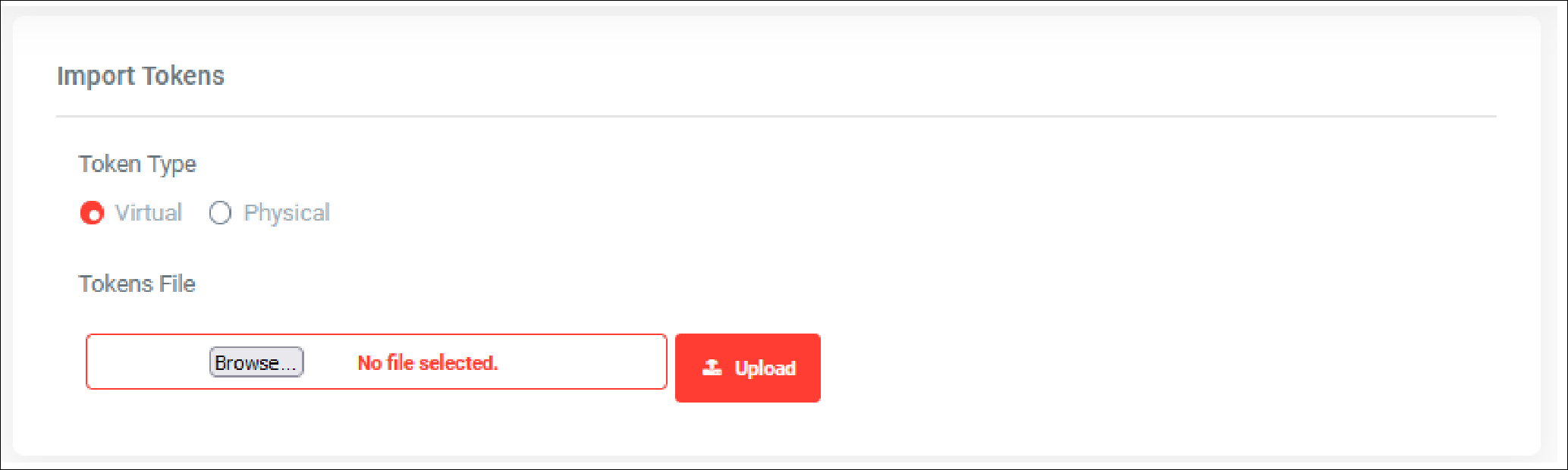Click inside the Tokens File input box
This screenshot has width=1568, height=470.
point(376,362)
